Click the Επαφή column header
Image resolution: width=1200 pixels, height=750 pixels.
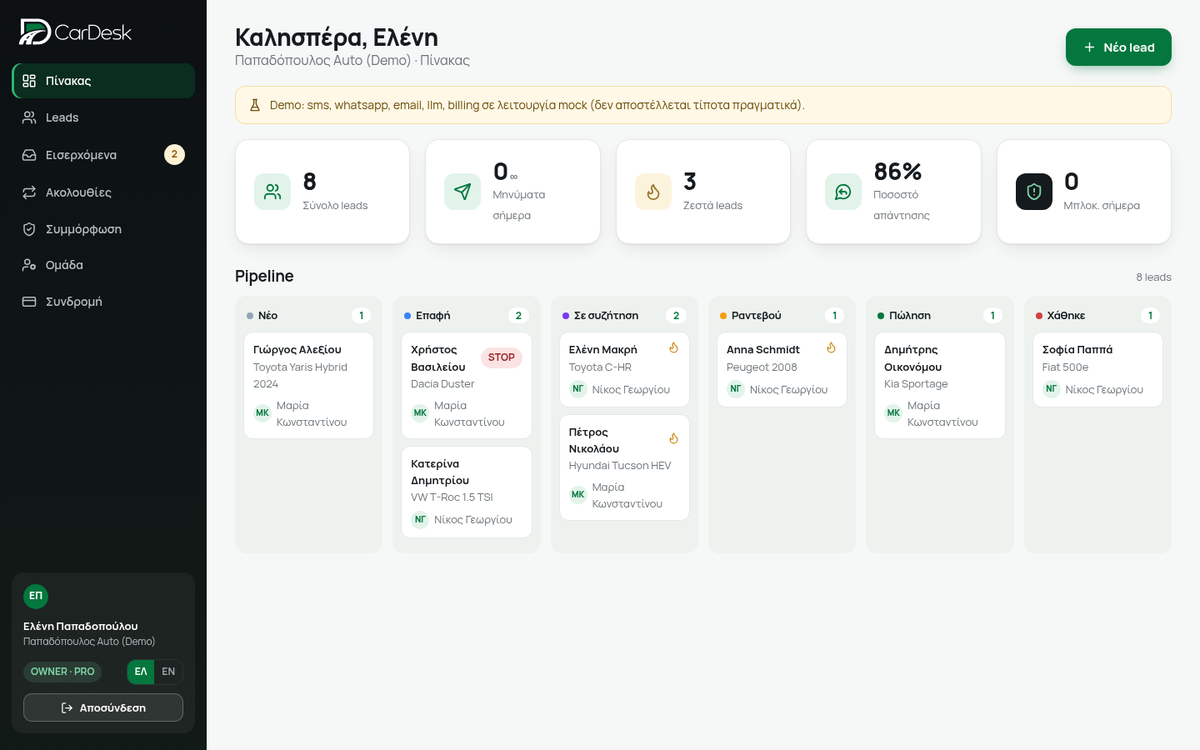tap(466, 315)
